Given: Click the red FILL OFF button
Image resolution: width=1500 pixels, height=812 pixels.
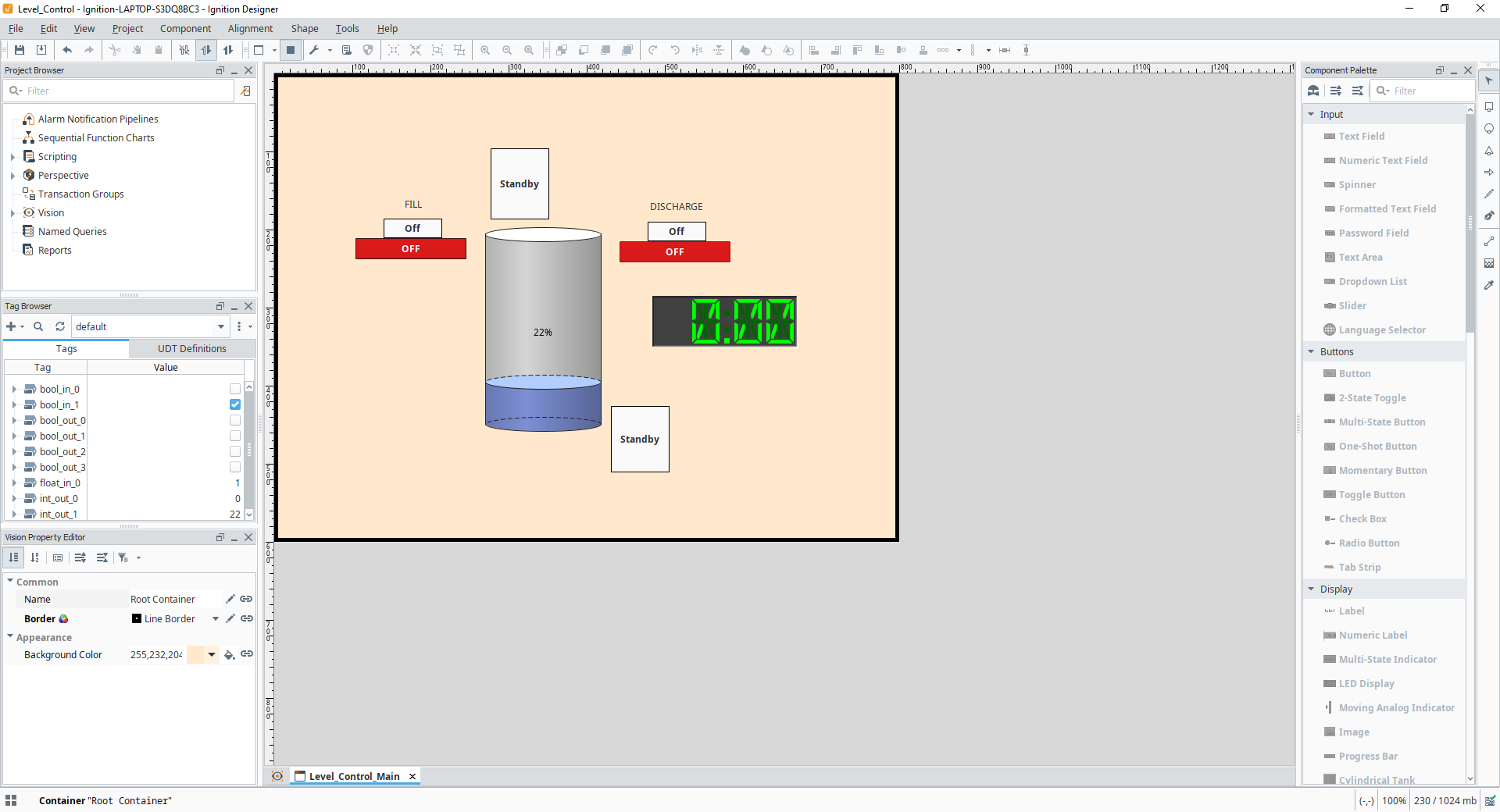Looking at the screenshot, I should click(x=410, y=249).
